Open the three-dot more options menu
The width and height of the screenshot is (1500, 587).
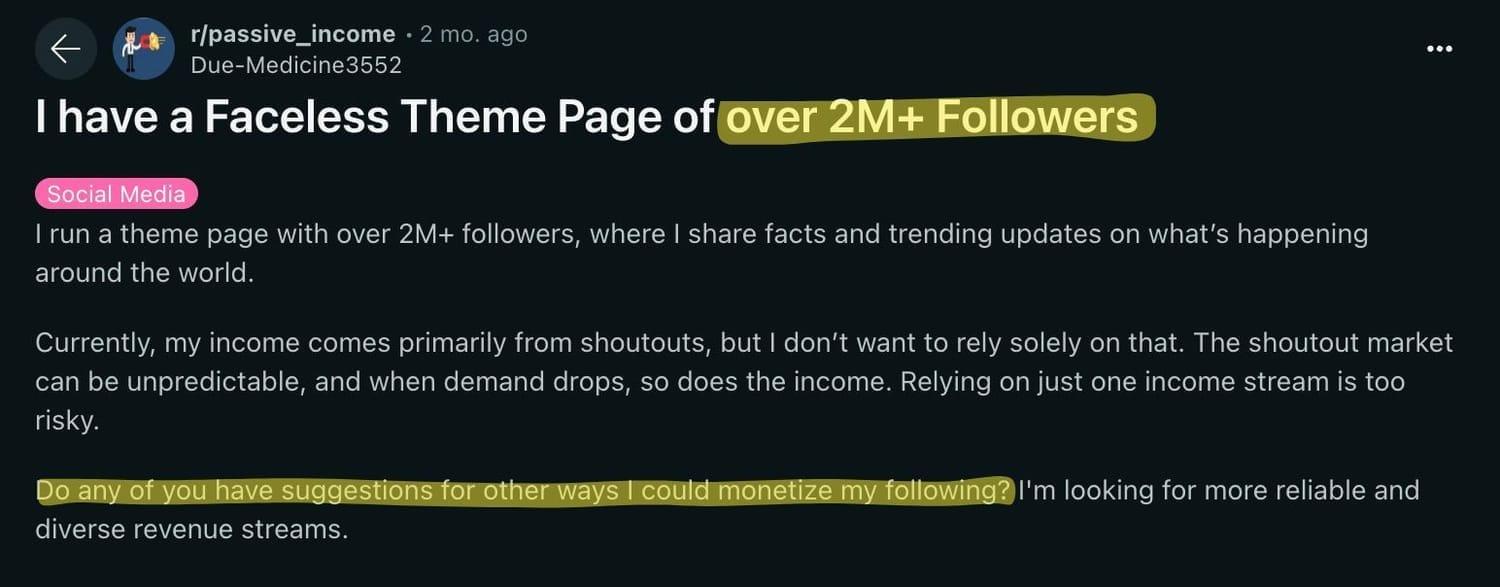pyautogui.click(x=1439, y=49)
